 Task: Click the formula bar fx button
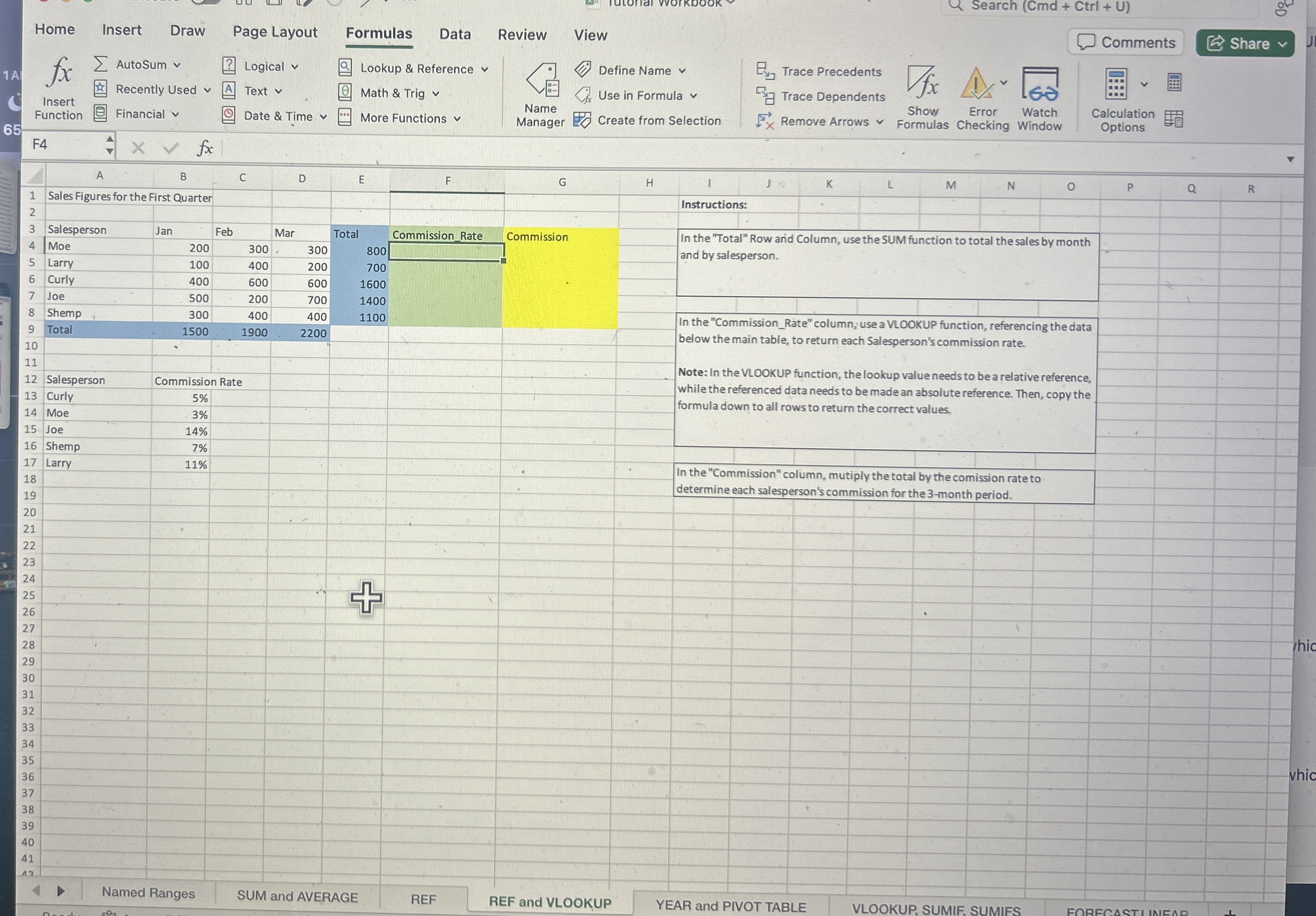205,148
